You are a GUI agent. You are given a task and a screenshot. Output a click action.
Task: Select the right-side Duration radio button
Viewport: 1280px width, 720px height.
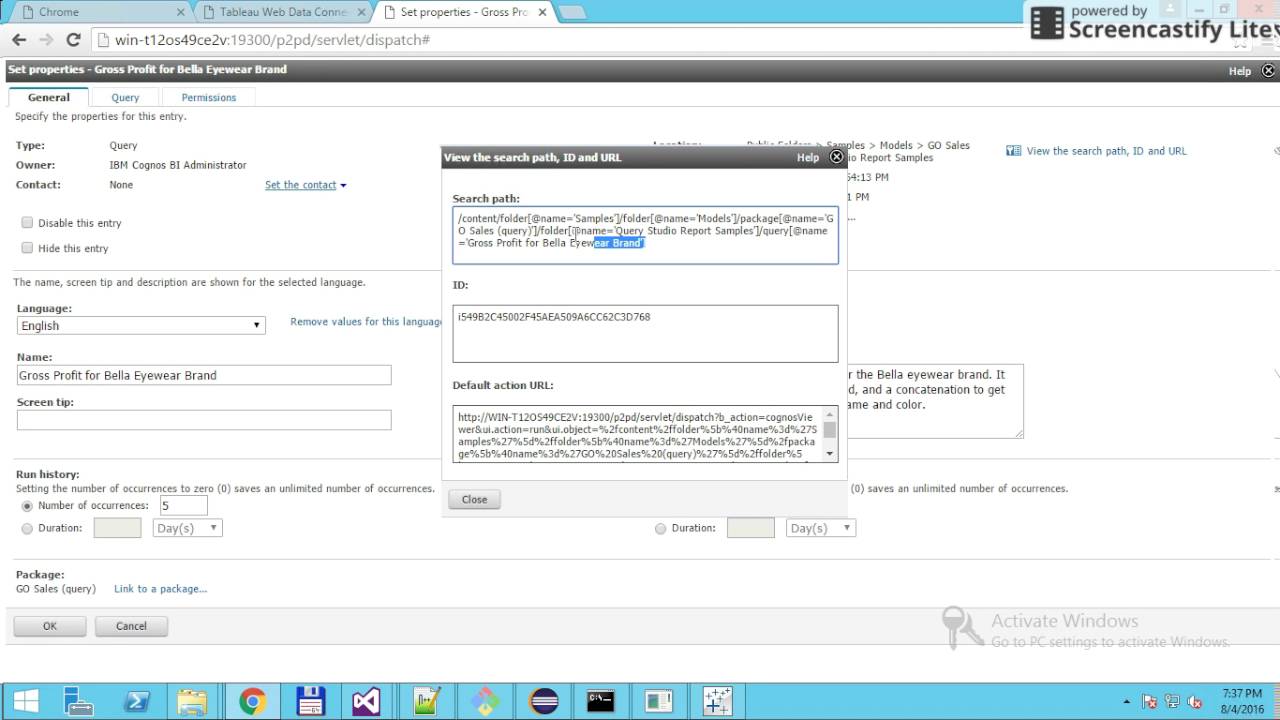tap(660, 528)
